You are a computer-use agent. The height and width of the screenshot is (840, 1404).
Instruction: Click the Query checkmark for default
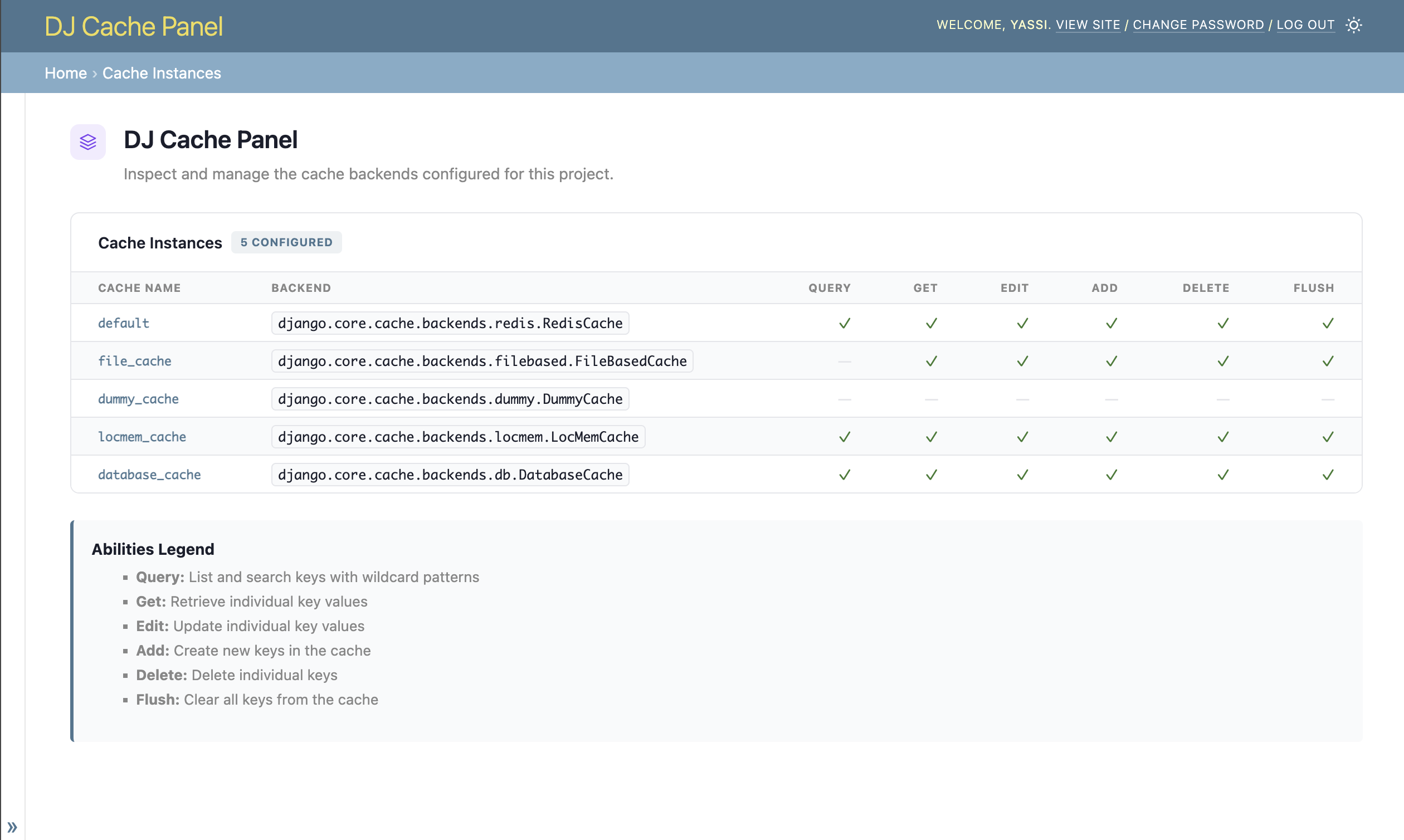tap(845, 323)
